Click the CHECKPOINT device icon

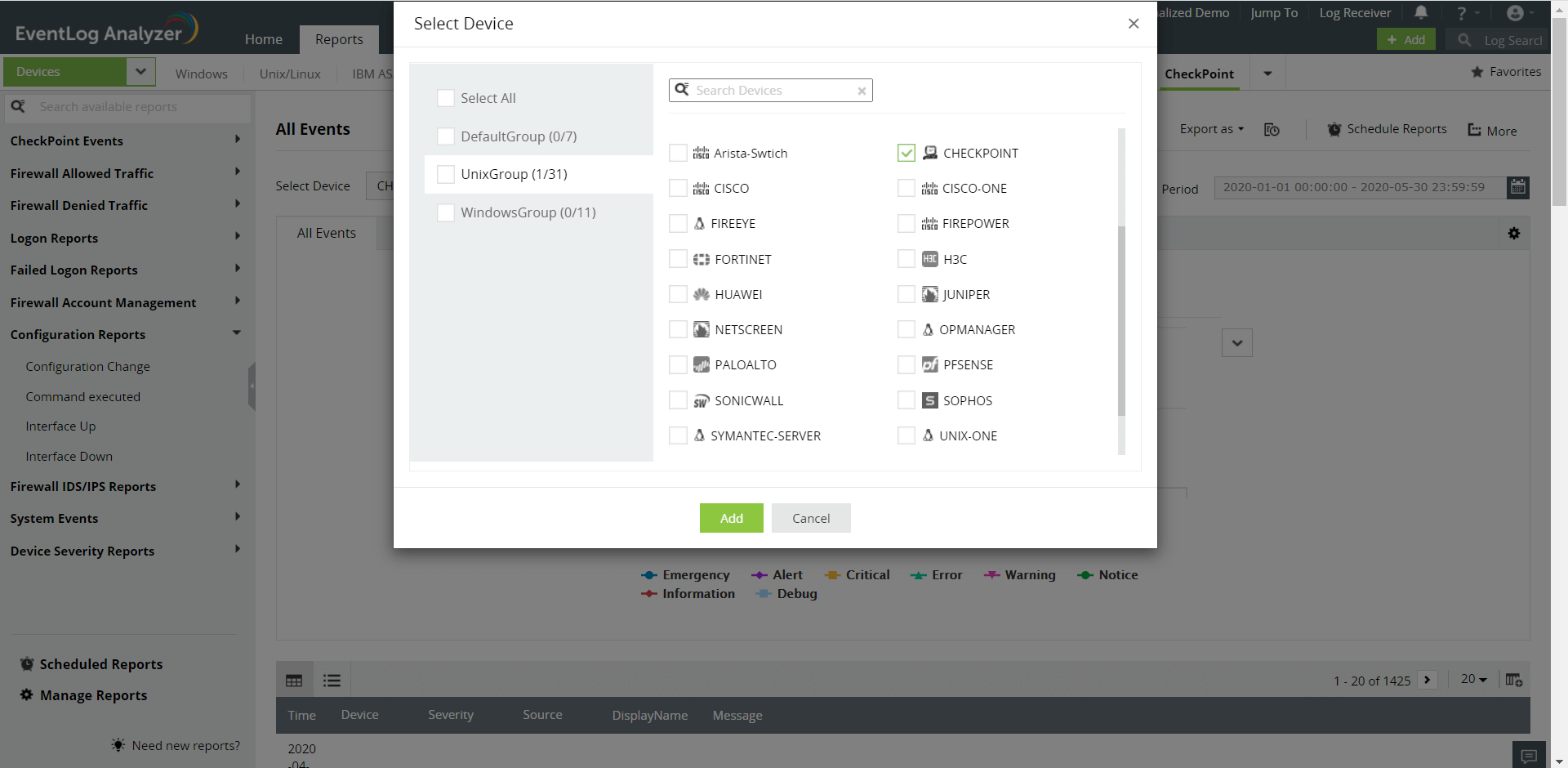click(x=930, y=153)
